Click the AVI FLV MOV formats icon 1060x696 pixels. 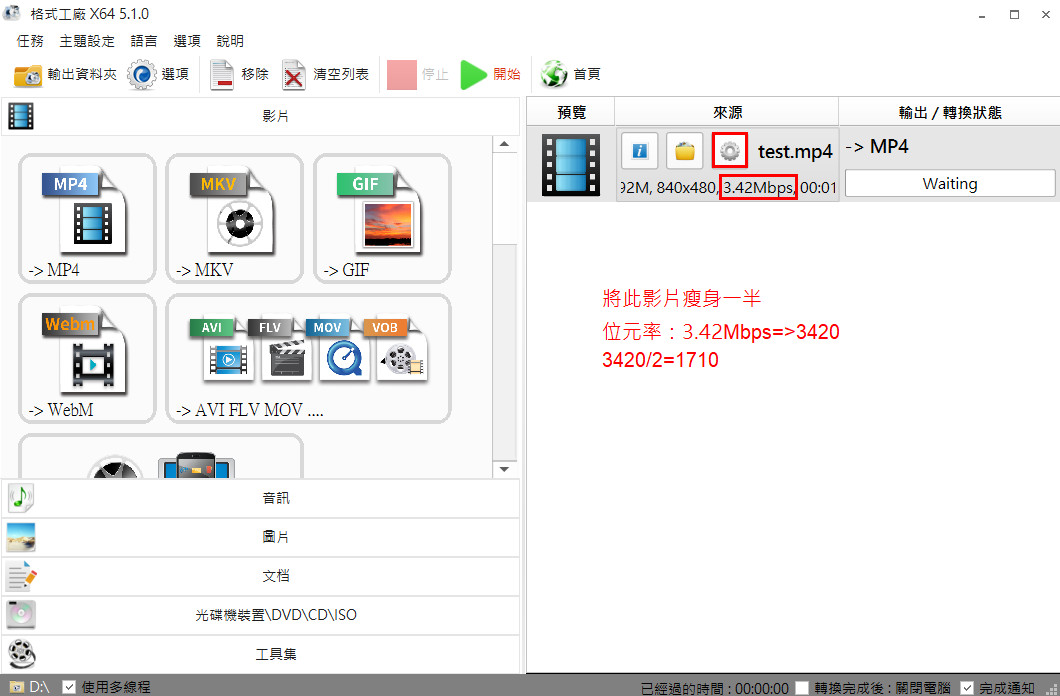tap(308, 358)
